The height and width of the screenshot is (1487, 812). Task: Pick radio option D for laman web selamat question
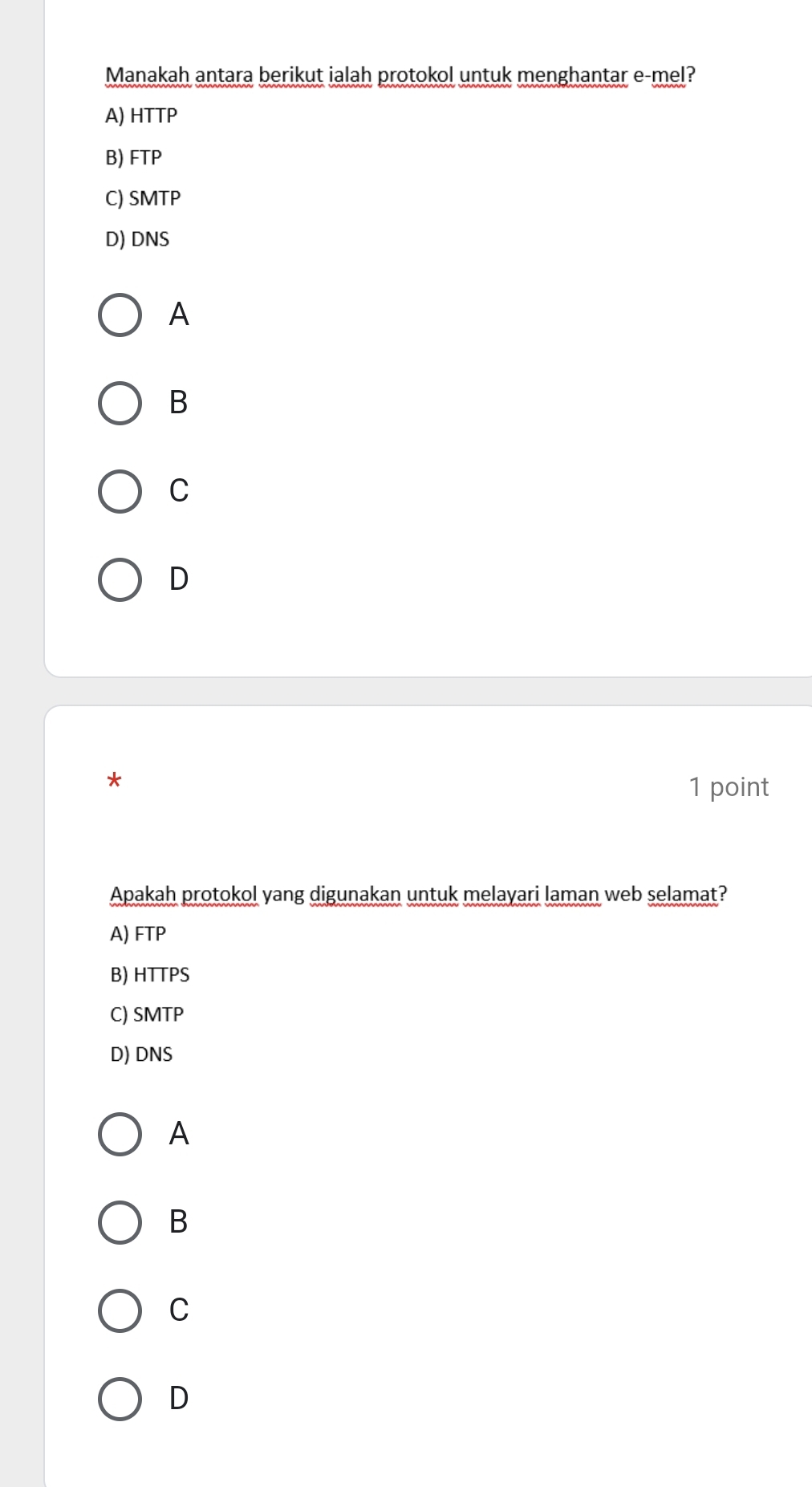pyautogui.click(x=120, y=1399)
